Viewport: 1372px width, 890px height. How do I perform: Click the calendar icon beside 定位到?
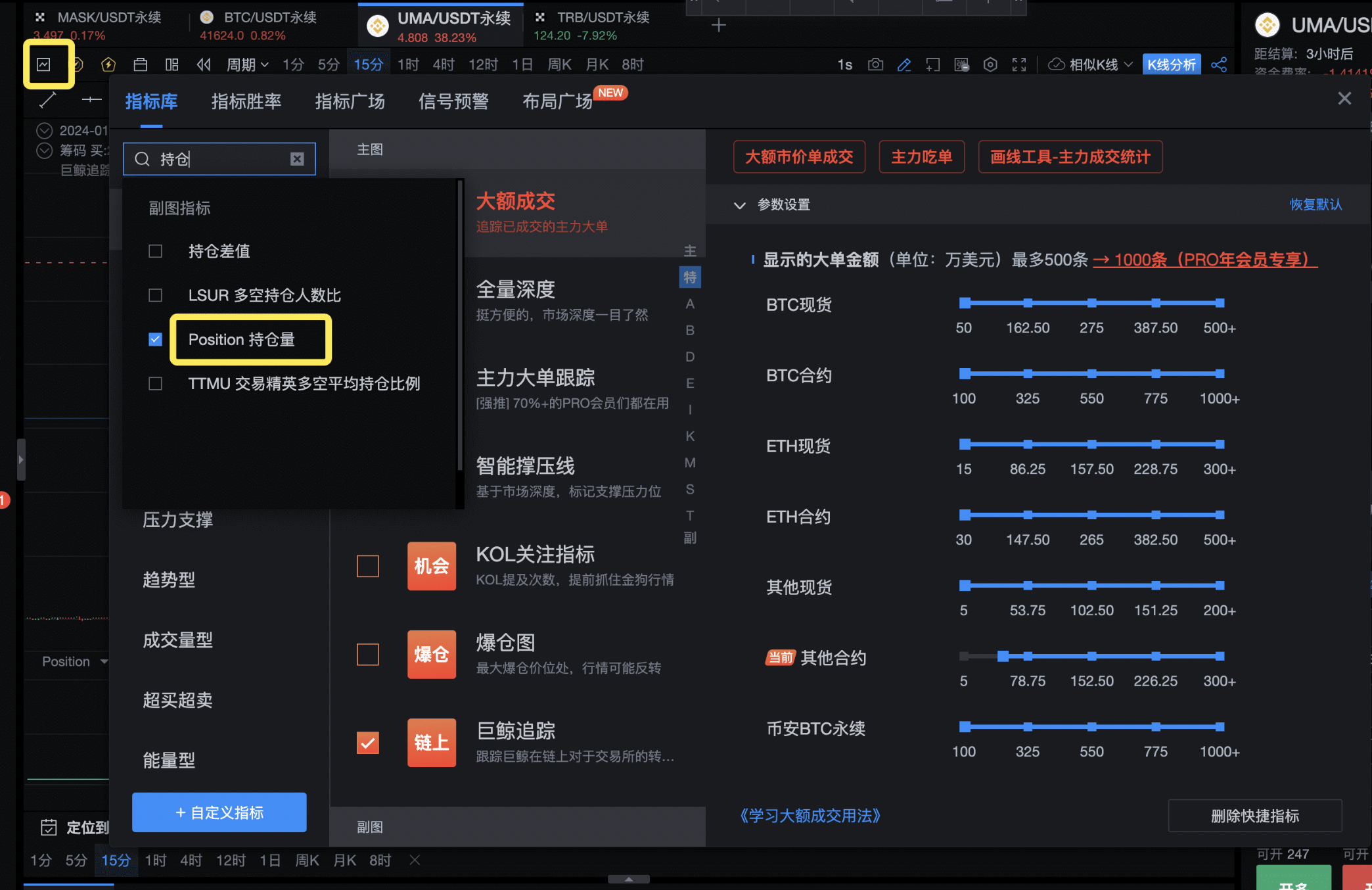49,828
